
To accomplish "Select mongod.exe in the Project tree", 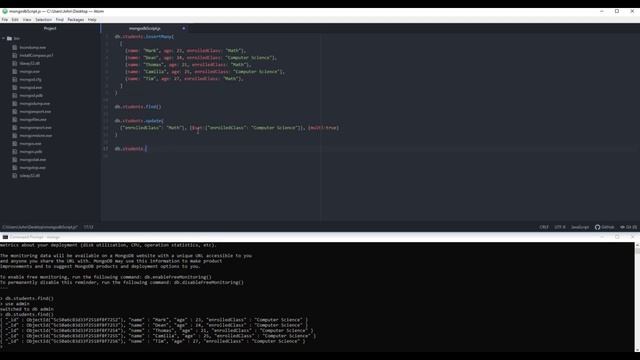I will 31,87.
